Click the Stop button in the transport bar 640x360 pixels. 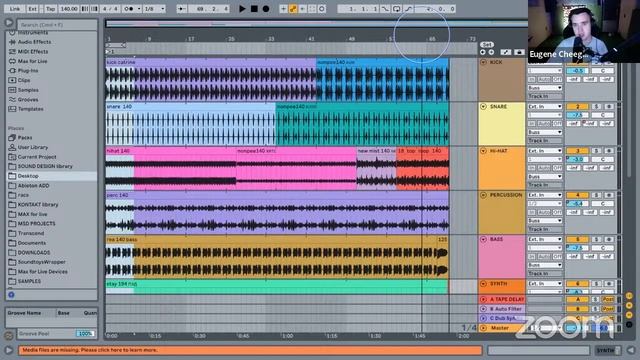(254, 9)
